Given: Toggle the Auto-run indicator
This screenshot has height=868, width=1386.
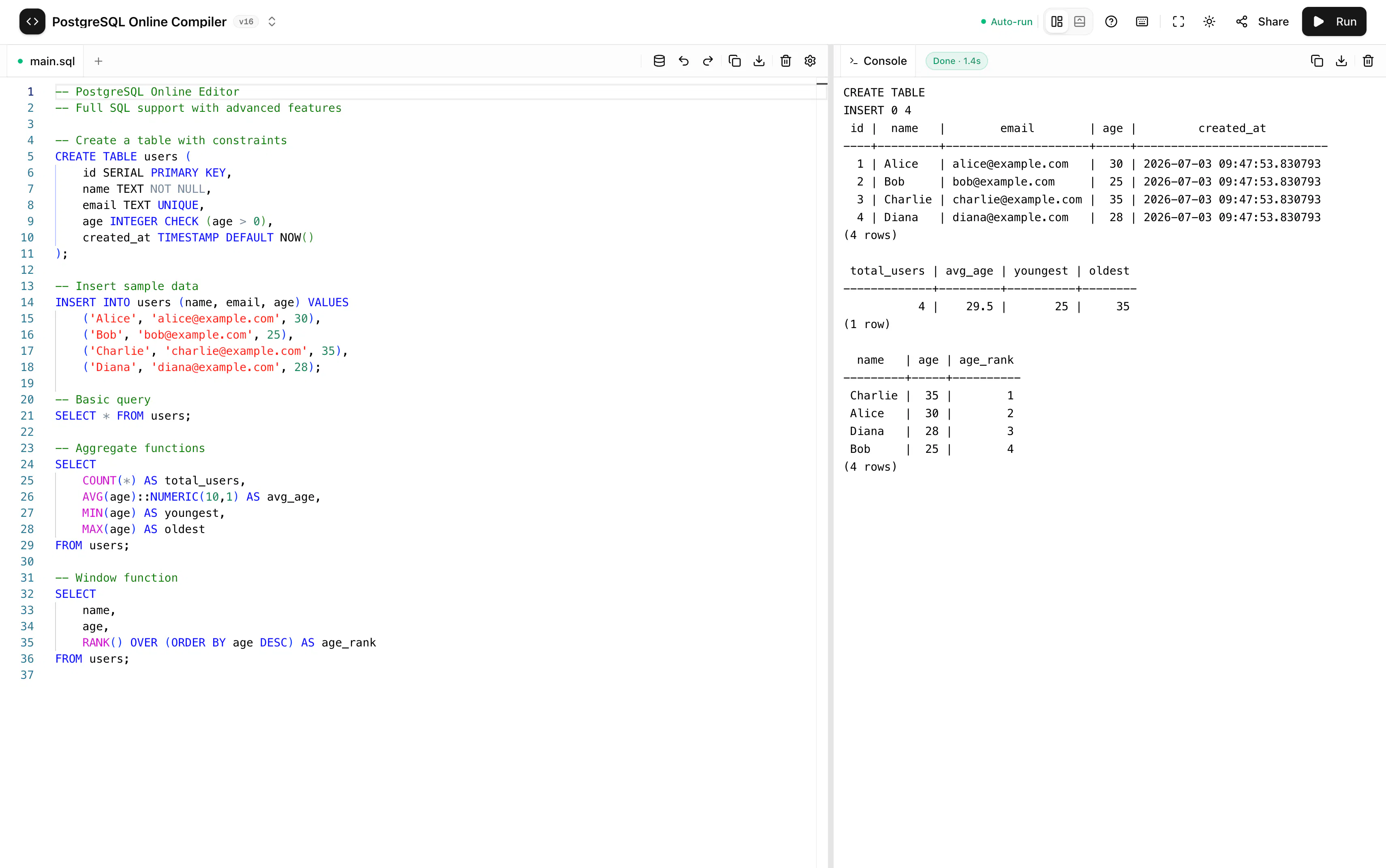Looking at the screenshot, I should tap(1006, 22).
